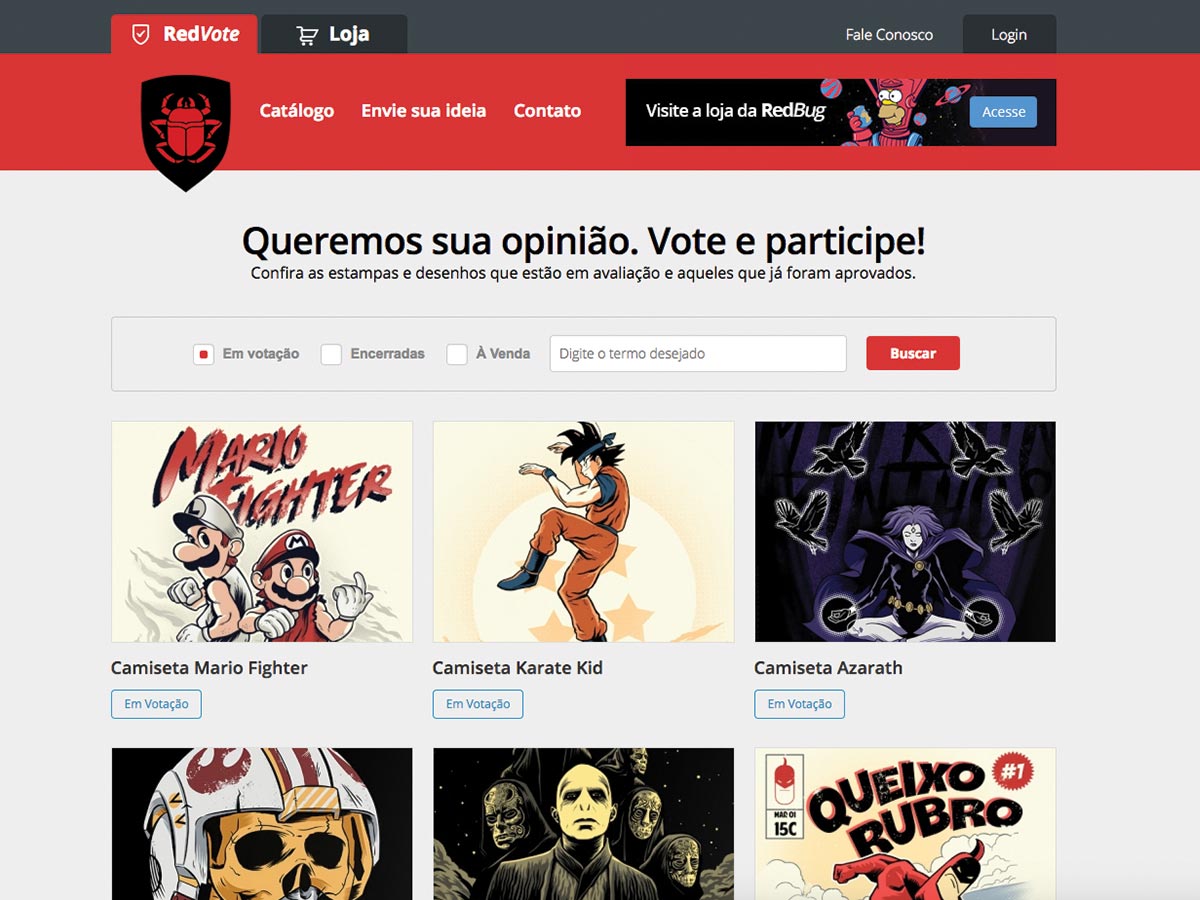Viewport: 1200px width, 900px height.
Task: Open the Contato menu link
Action: pyautogui.click(x=547, y=111)
